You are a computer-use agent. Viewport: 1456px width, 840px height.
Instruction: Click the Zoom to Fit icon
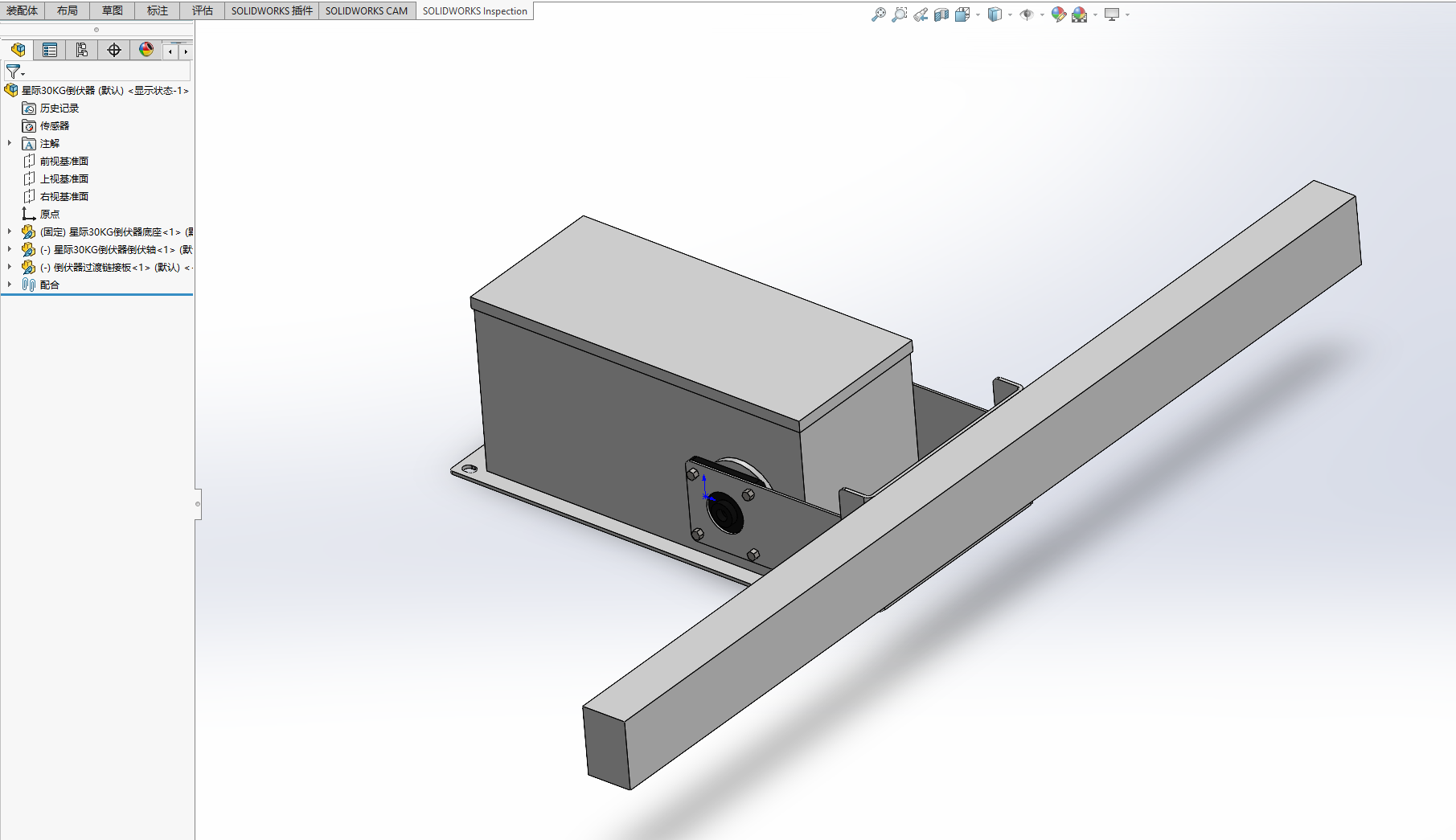pos(878,14)
